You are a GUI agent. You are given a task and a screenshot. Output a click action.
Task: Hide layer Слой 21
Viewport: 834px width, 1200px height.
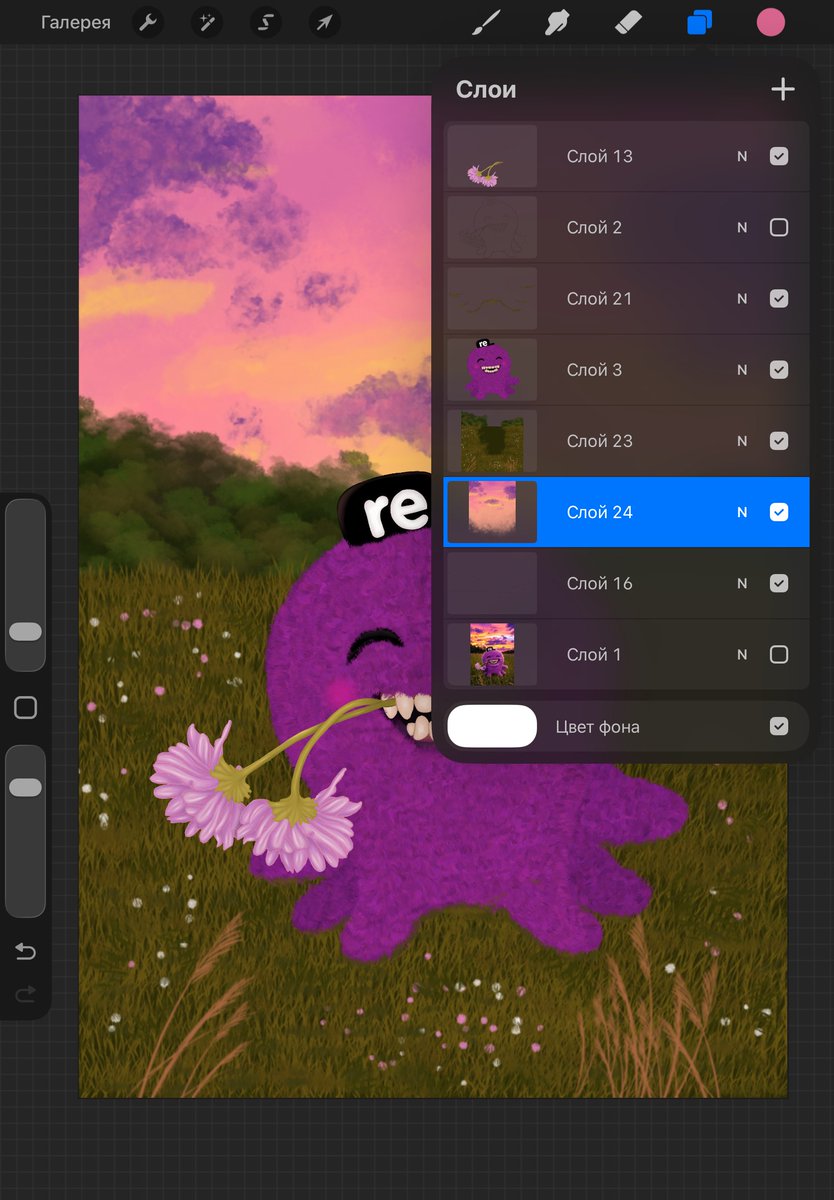click(x=779, y=299)
